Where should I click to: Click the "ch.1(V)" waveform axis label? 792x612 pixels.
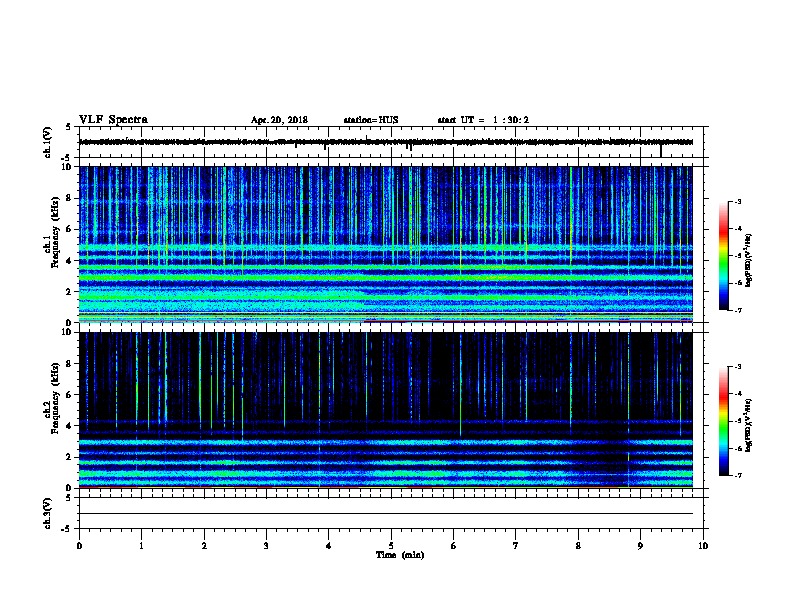[x=48, y=142]
